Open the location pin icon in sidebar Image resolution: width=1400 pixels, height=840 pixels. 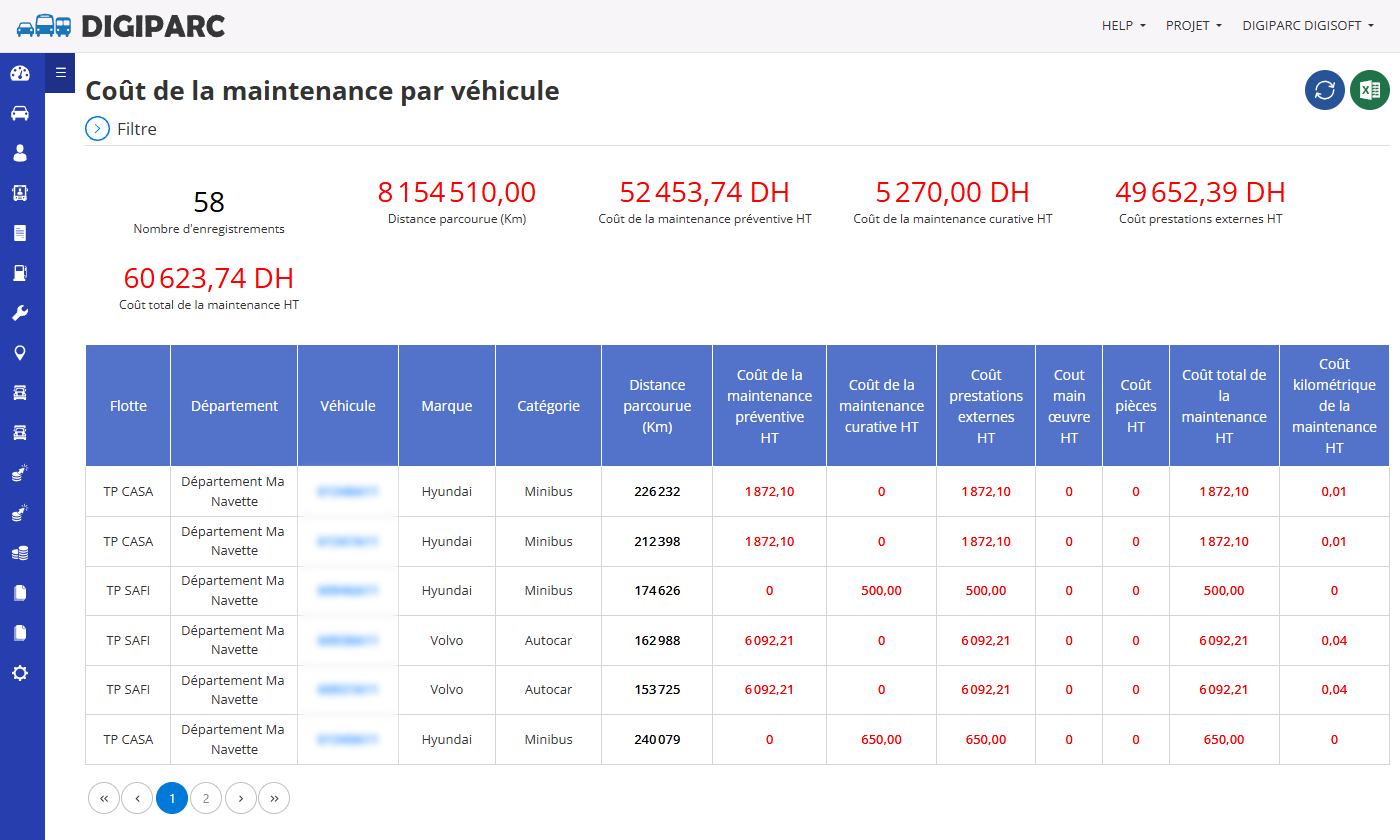[20, 353]
